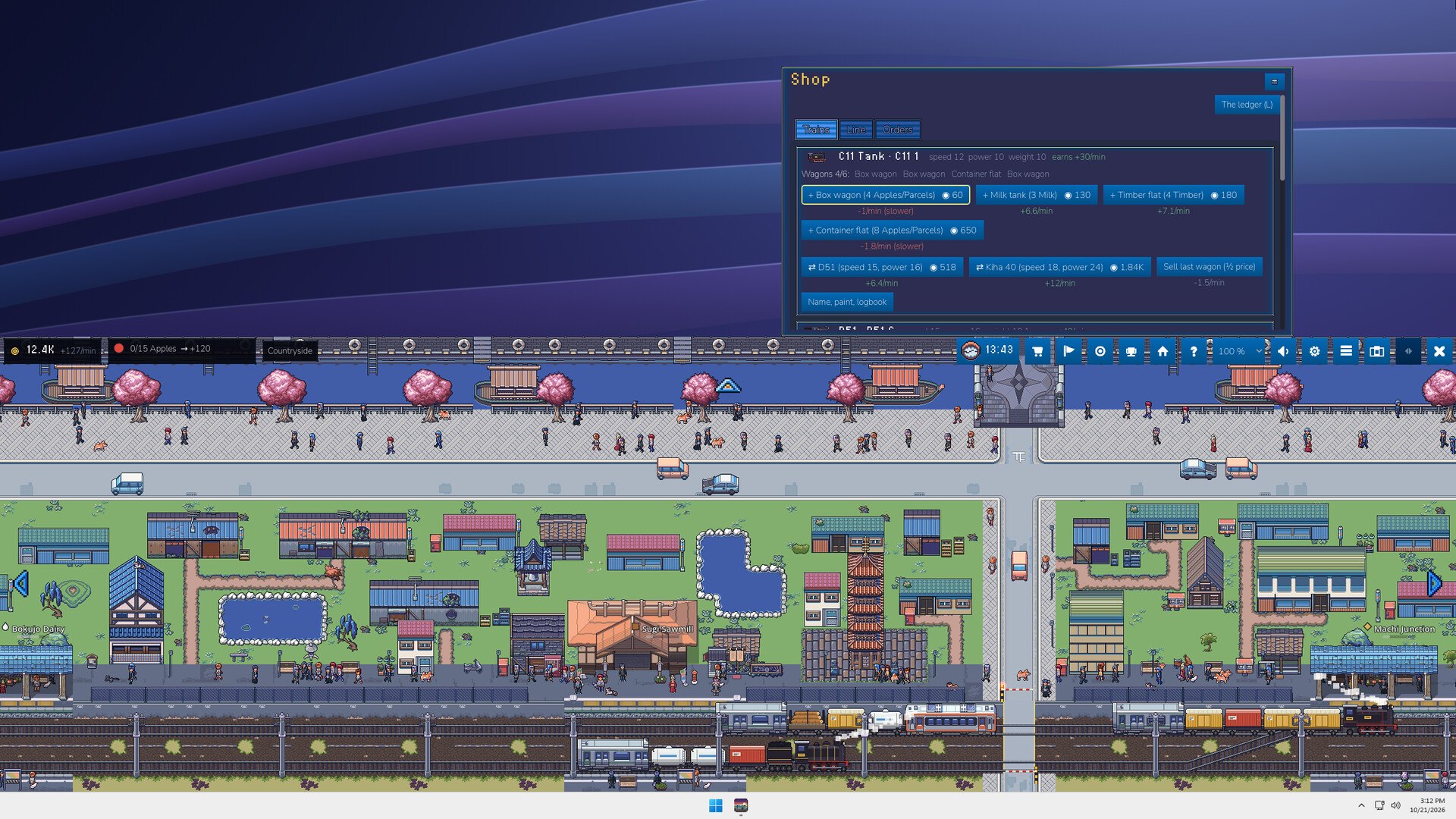Image resolution: width=1456 pixels, height=819 pixels.
Task: Click the blue triangle marker on promenade
Action: [727, 385]
